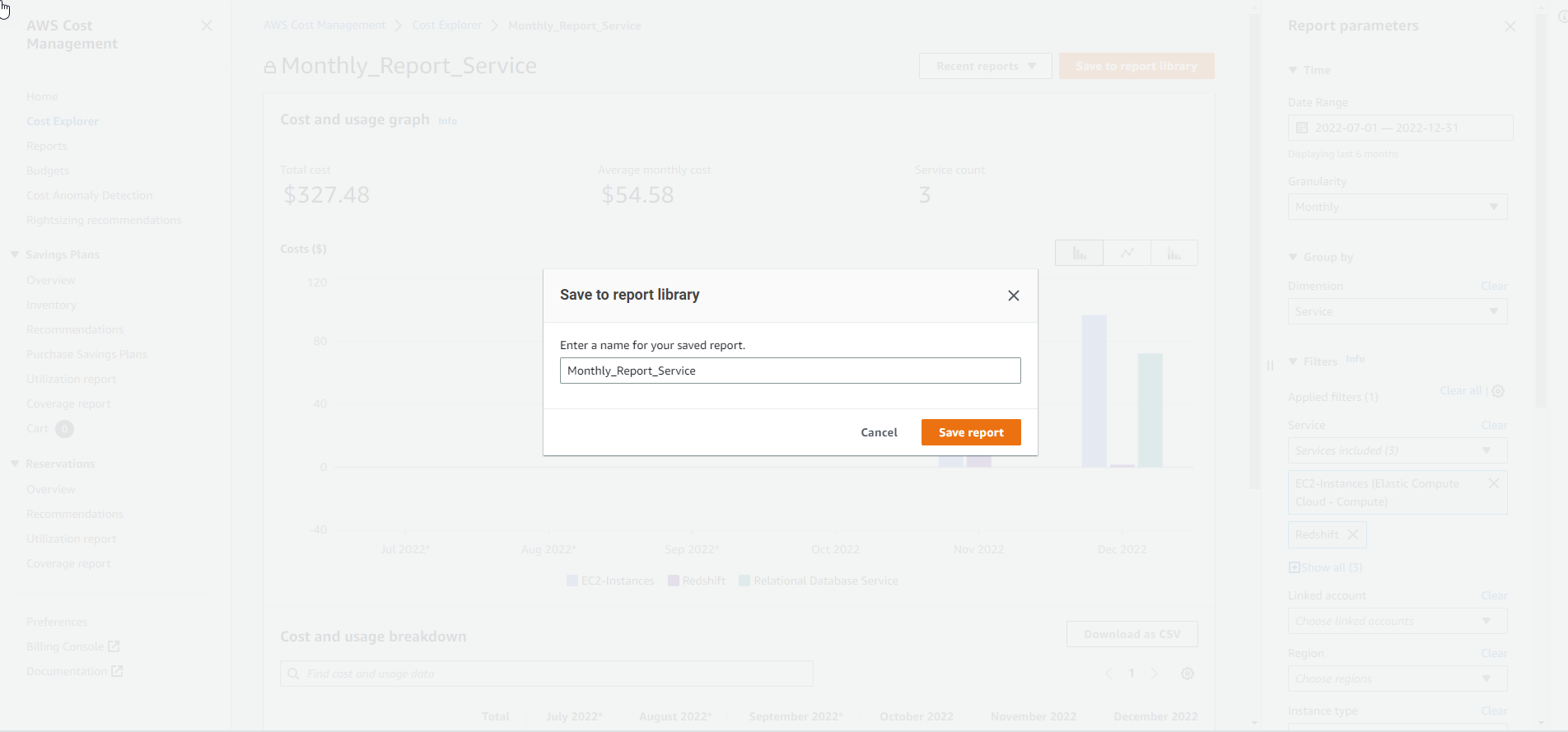1568x732 pixels.
Task: Collapse the Time section
Action: pos(1293,70)
